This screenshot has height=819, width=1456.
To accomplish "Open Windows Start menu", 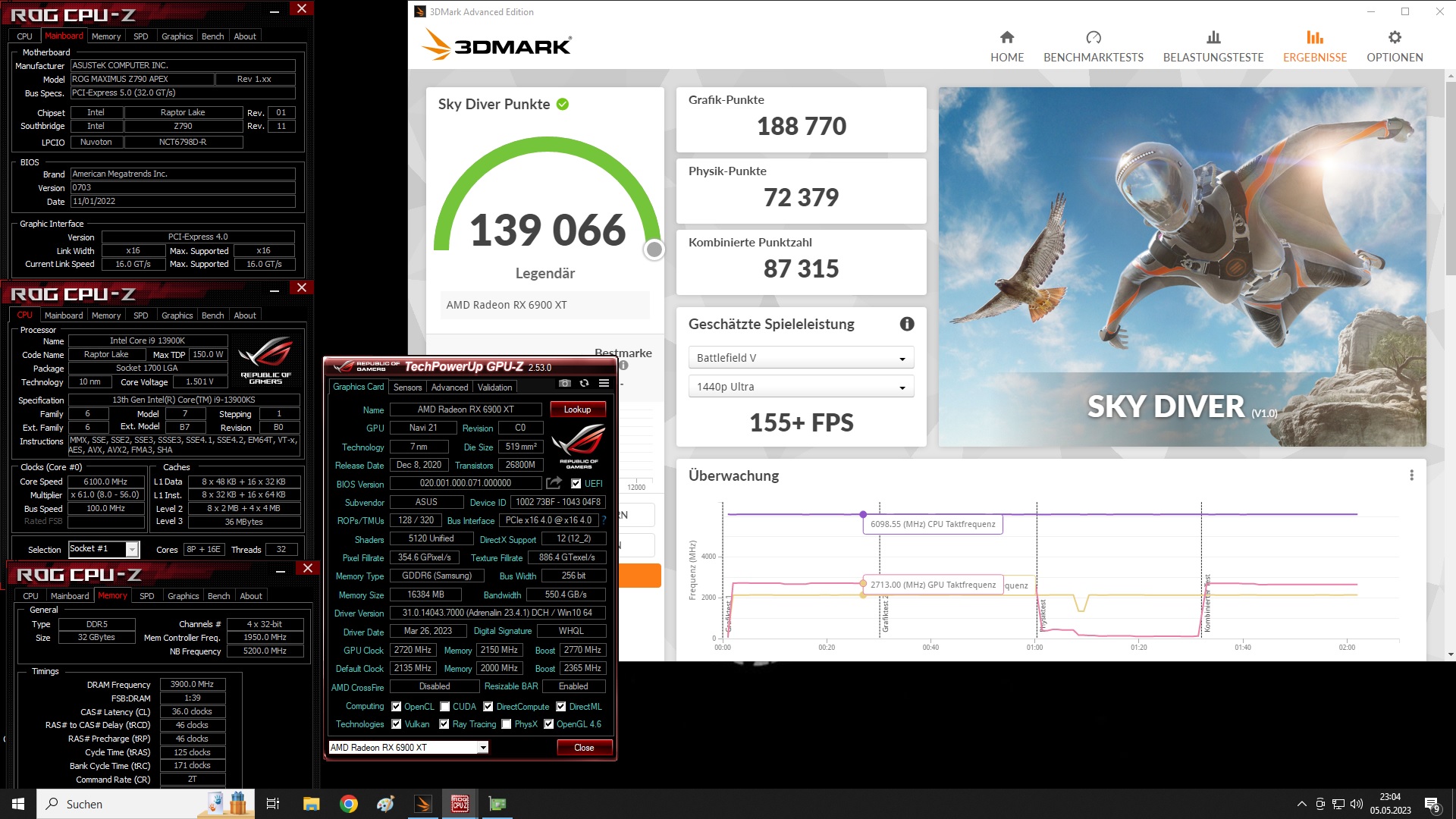I will click(18, 804).
